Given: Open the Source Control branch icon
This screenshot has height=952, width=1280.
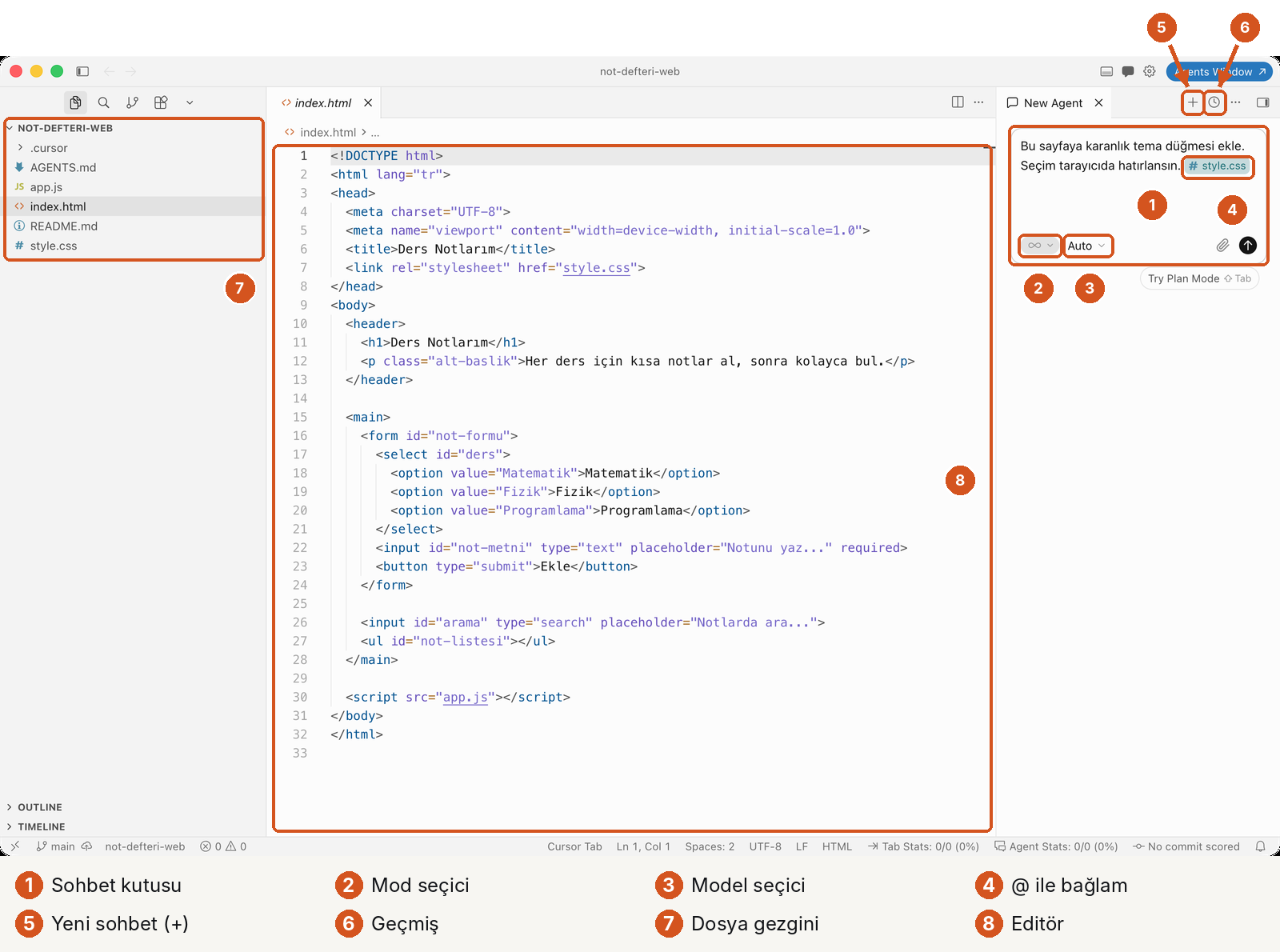Looking at the screenshot, I should (x=133, y=102).
